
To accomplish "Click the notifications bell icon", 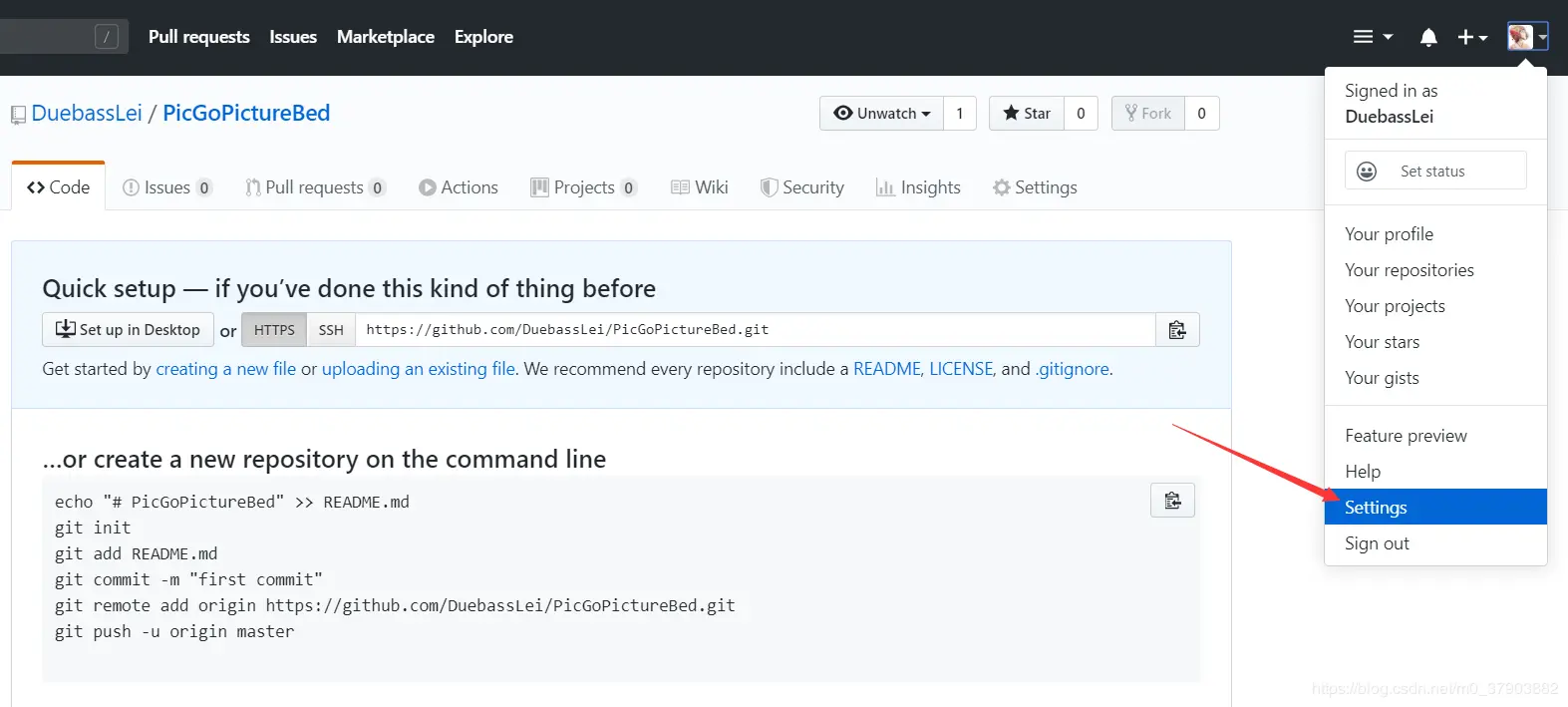I will pyautogui.click(x=1427, y=38).
